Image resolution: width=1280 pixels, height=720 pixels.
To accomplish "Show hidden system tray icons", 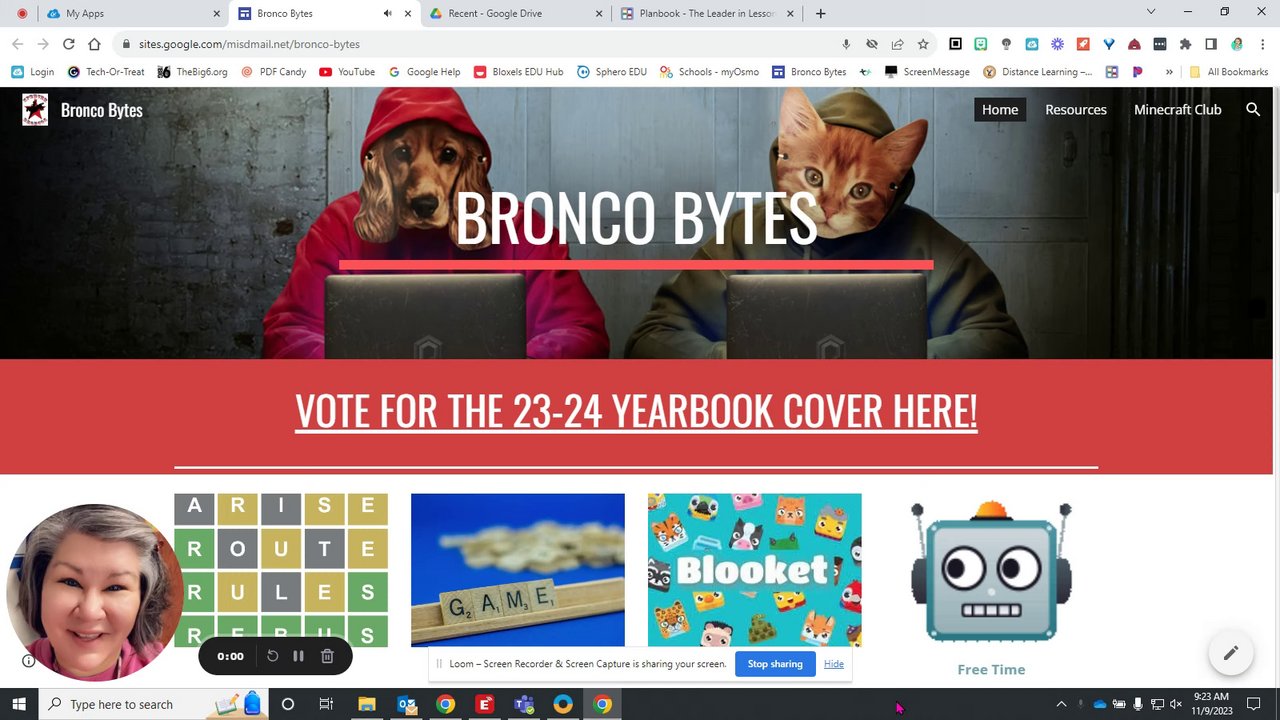I will pyautogui.click(x=1061, y=704).
